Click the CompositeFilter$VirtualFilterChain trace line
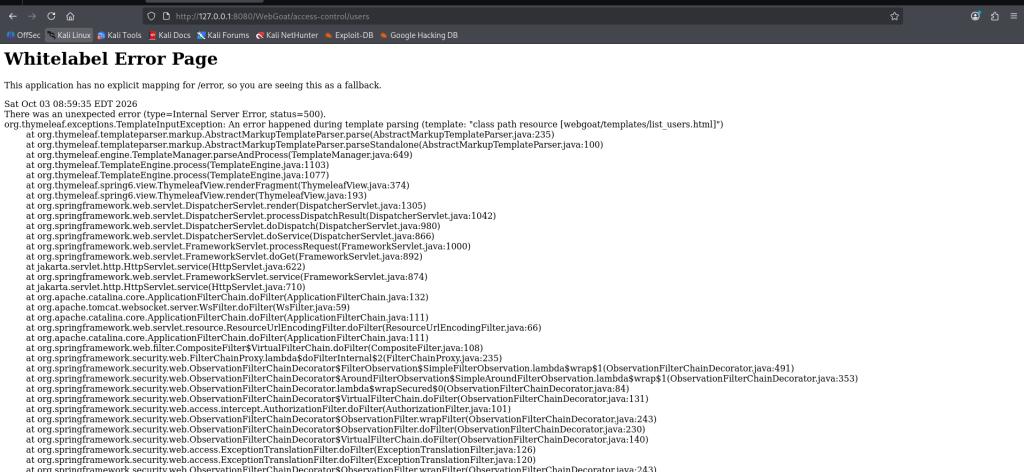The width and height of the screenshot is (1024, 472). [x=255, y=348]
